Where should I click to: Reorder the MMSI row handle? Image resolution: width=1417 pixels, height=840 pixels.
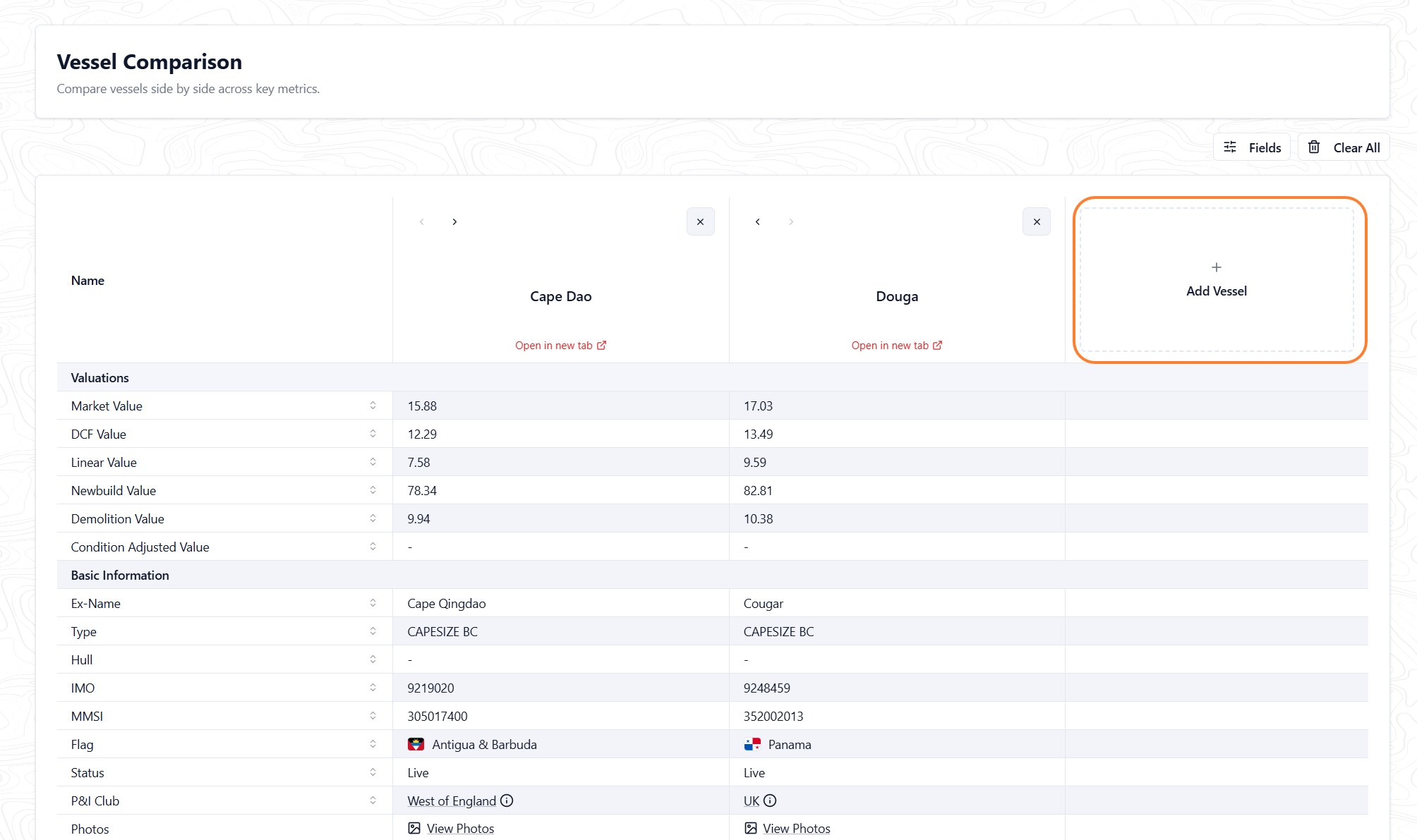pos(373,716)
